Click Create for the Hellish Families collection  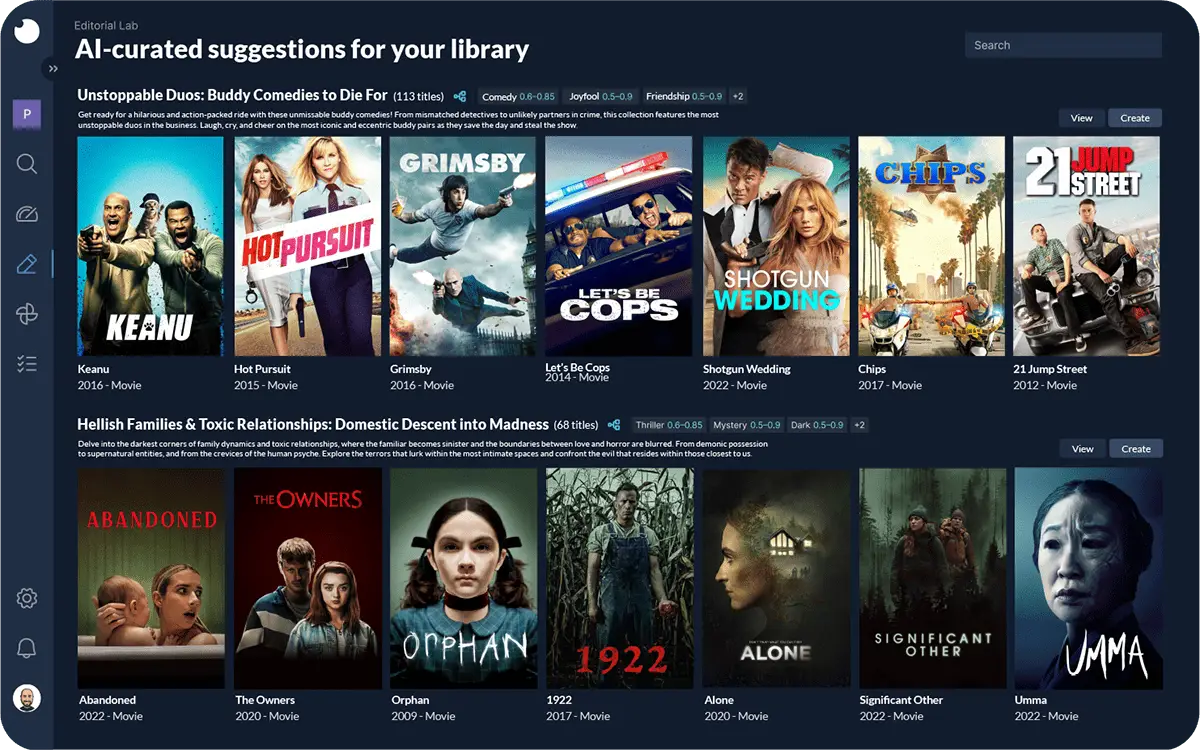click(x=1136, y=449)
